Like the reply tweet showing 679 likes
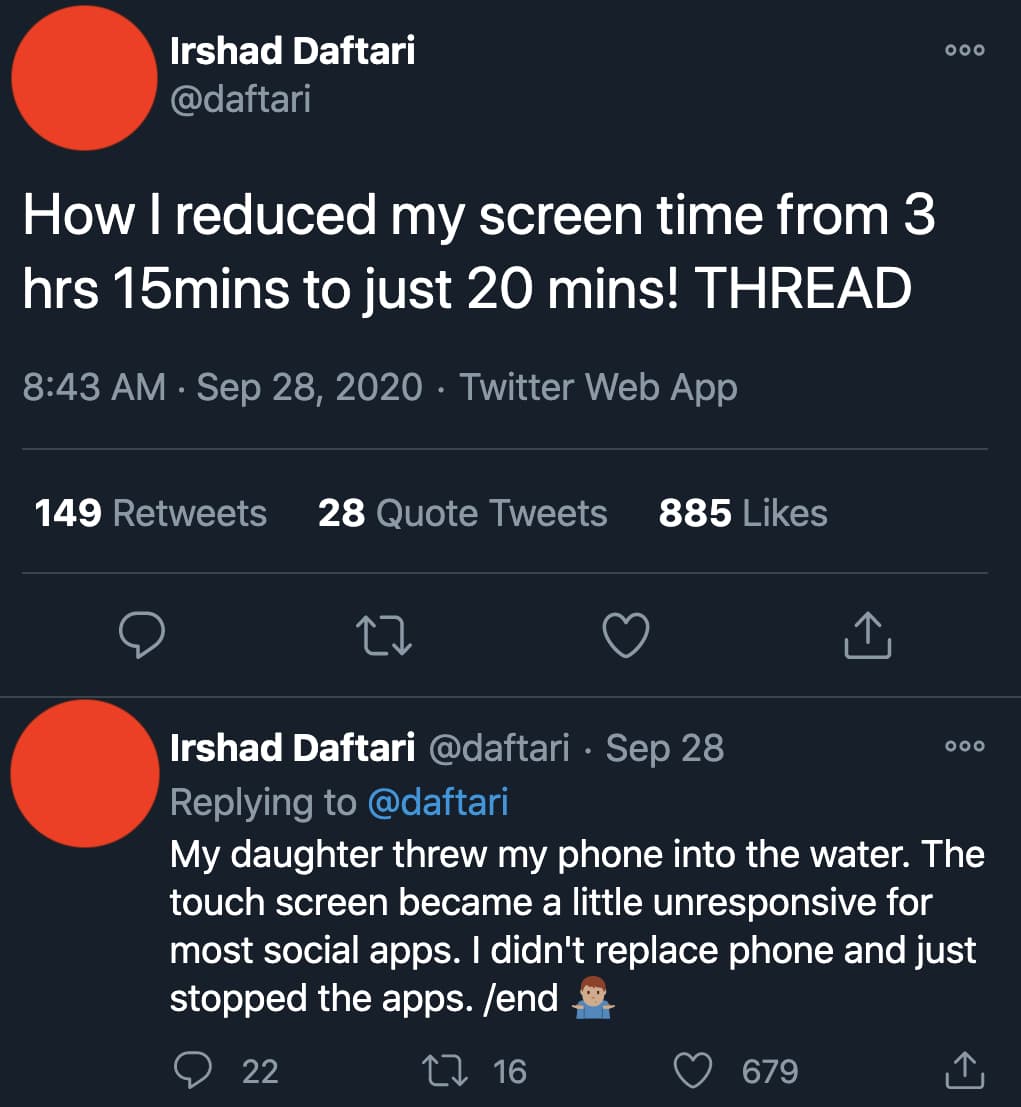The width and height of the screenshot is (1021, 1107). tap(692, 1070)
